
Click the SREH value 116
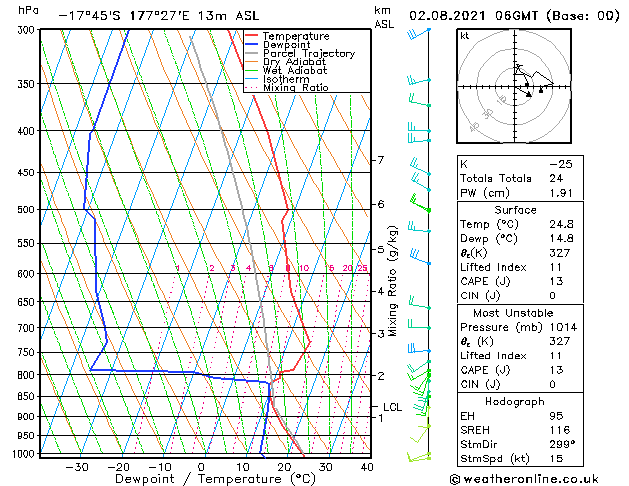point(559,430)
